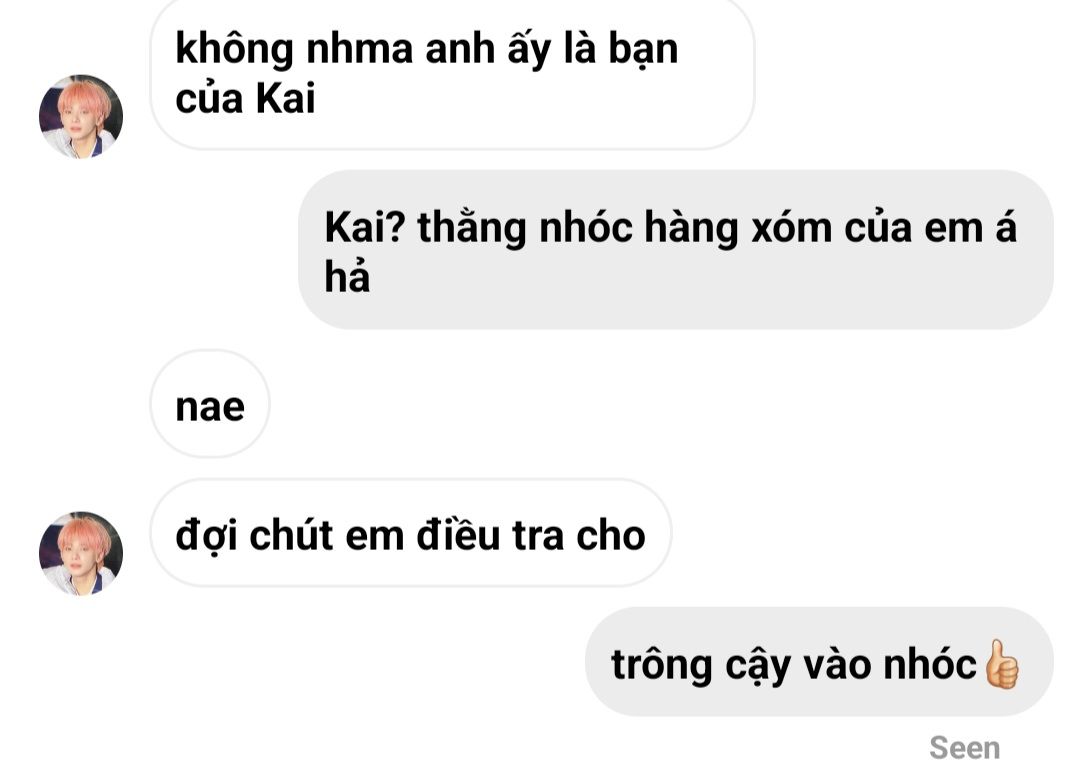The image size is (1080, 779).
Task: Click the 'trông cậy vào nhóc' sent message
Action: pyautogui.click(x=819, y=662)
